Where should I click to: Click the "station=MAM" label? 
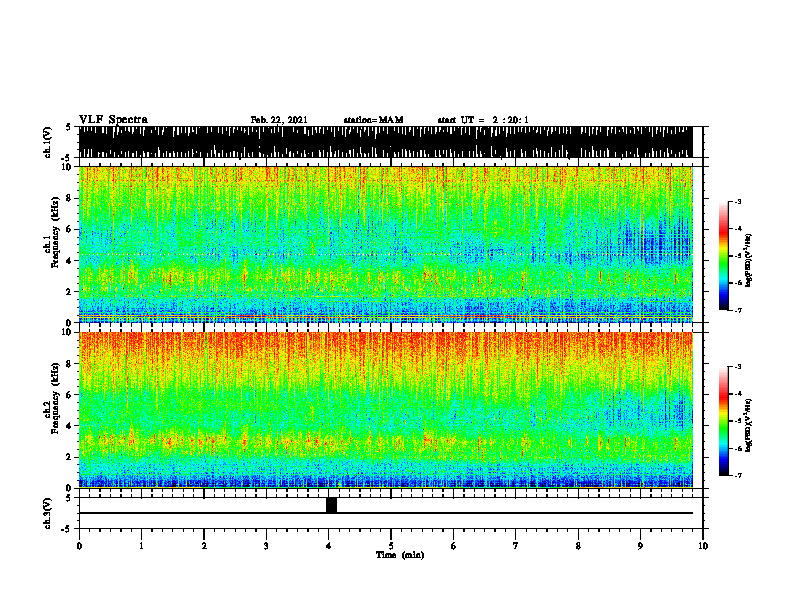click(x=373, y=120)
